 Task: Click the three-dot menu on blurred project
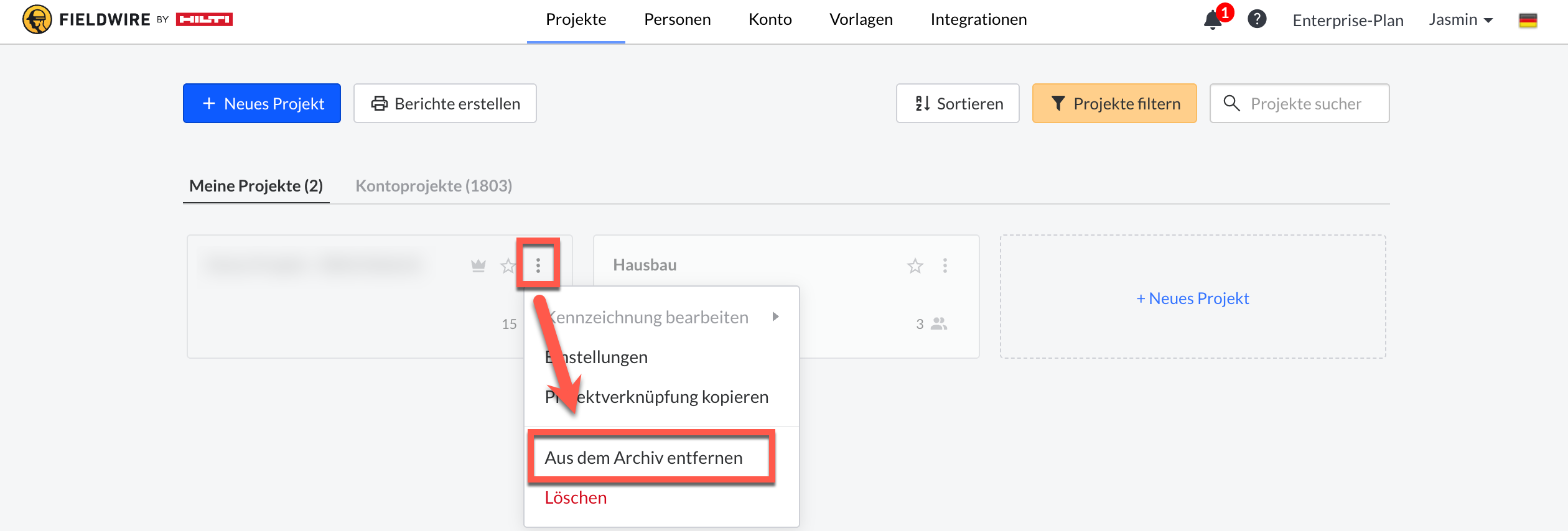click(538, 266)
